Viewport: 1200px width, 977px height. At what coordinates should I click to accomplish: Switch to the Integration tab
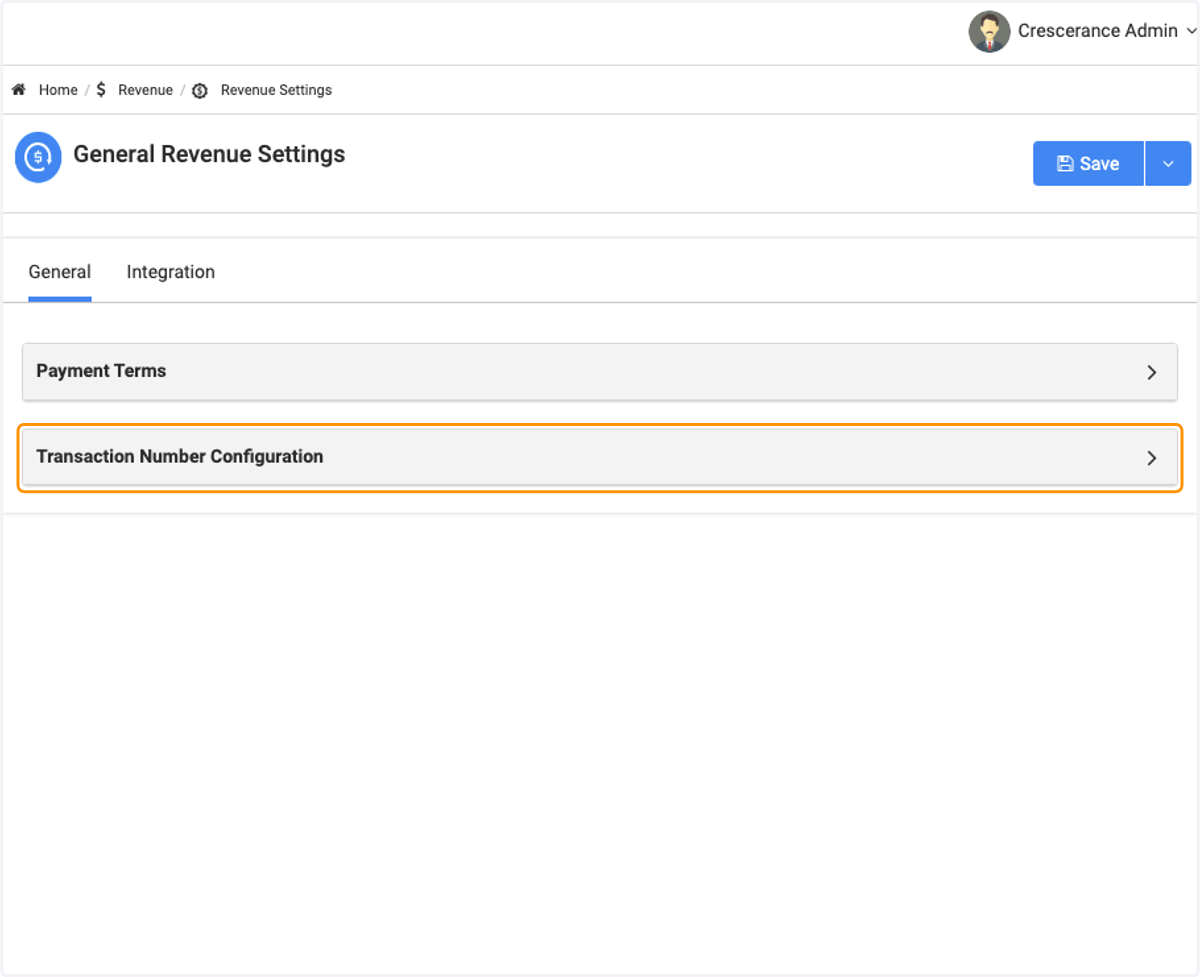[171, 272]
